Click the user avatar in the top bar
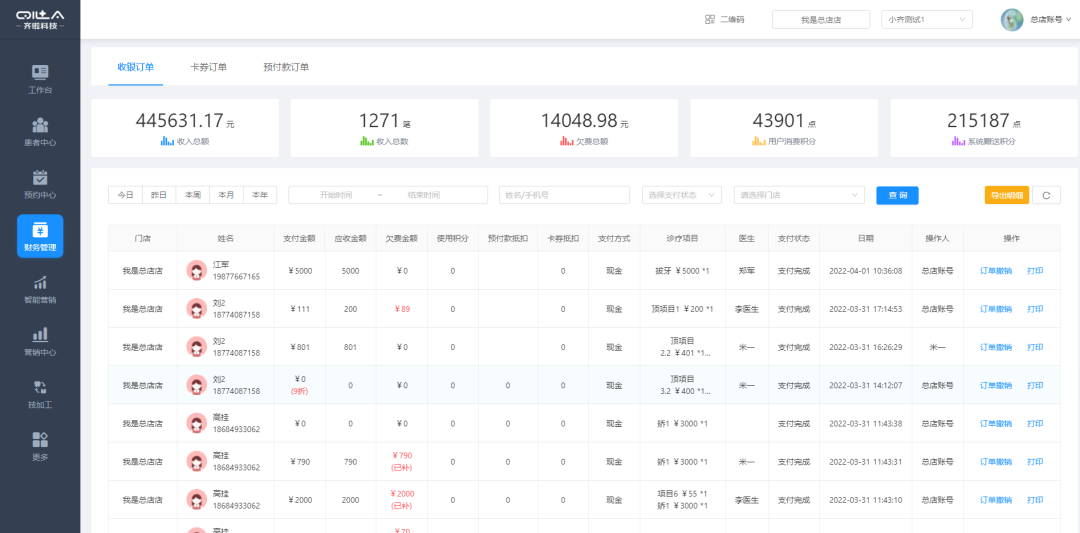The height and width of the screenshot is (533, 1080). pyautogui.click(x=1012, y=19)
